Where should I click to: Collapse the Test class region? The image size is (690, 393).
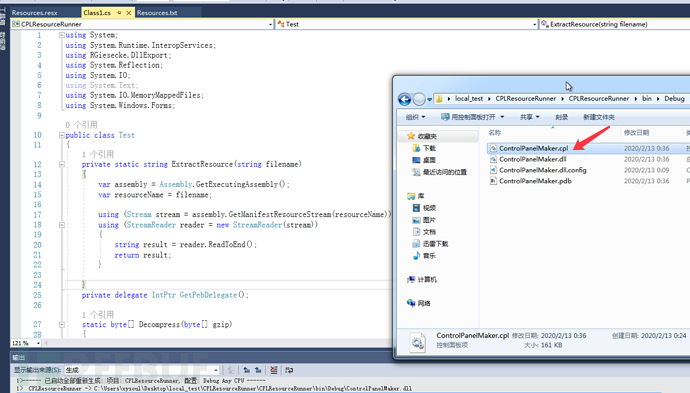pyautogui.click(x=62, y=135)
